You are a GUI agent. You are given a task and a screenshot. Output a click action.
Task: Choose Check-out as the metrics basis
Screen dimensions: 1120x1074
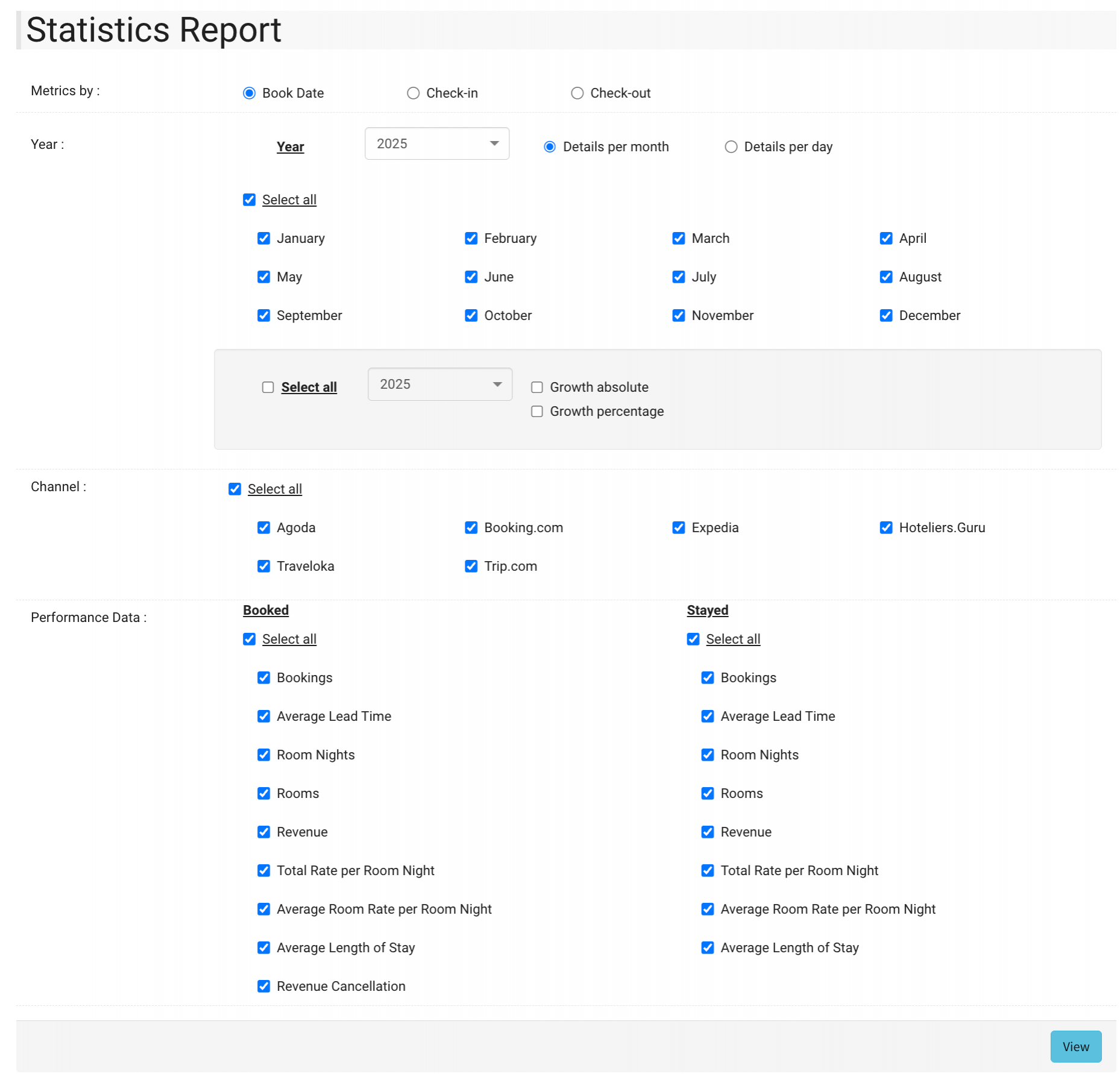point(577,93)
